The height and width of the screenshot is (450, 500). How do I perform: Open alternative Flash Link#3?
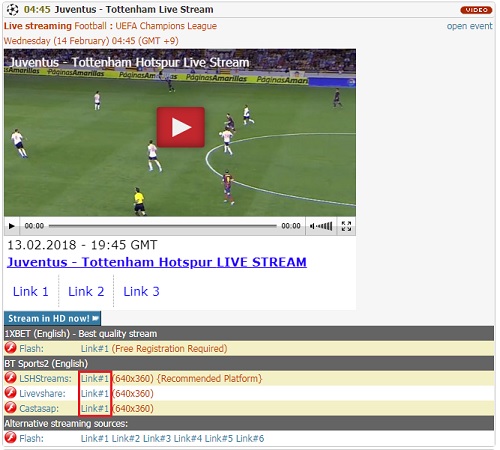[157, 438]
